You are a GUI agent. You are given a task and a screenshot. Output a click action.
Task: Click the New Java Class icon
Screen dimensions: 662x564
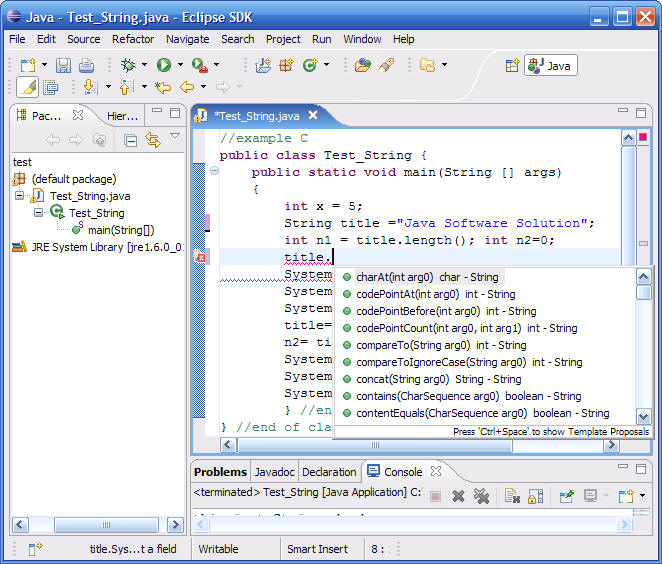(310, 65)
